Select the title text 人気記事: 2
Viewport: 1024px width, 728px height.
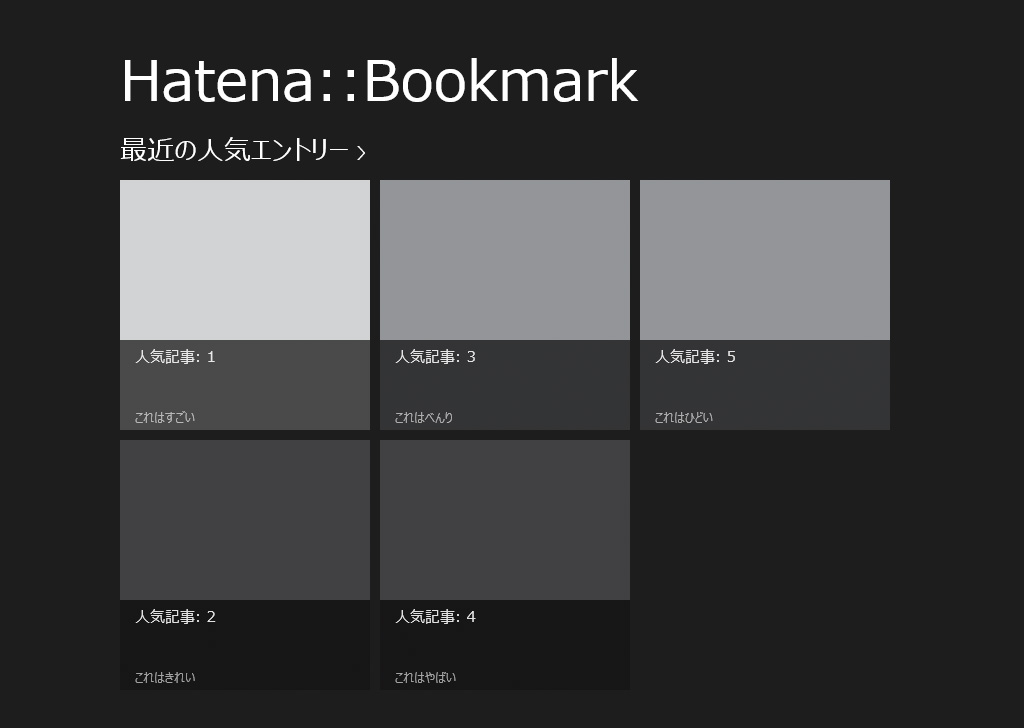175,616
